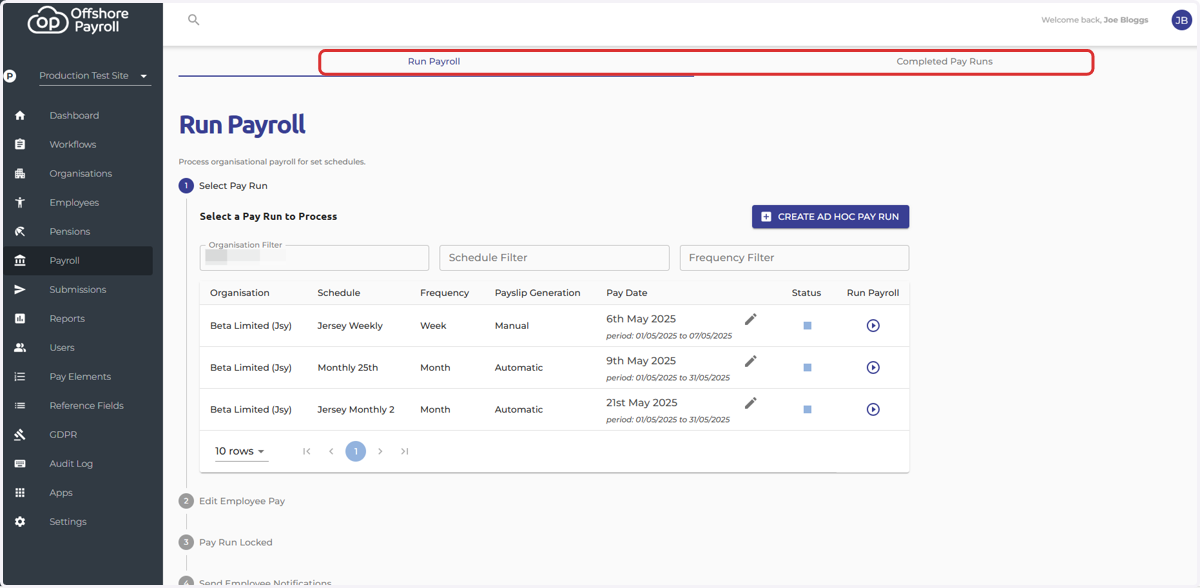Click the Manual payslip generation cell

512,326
